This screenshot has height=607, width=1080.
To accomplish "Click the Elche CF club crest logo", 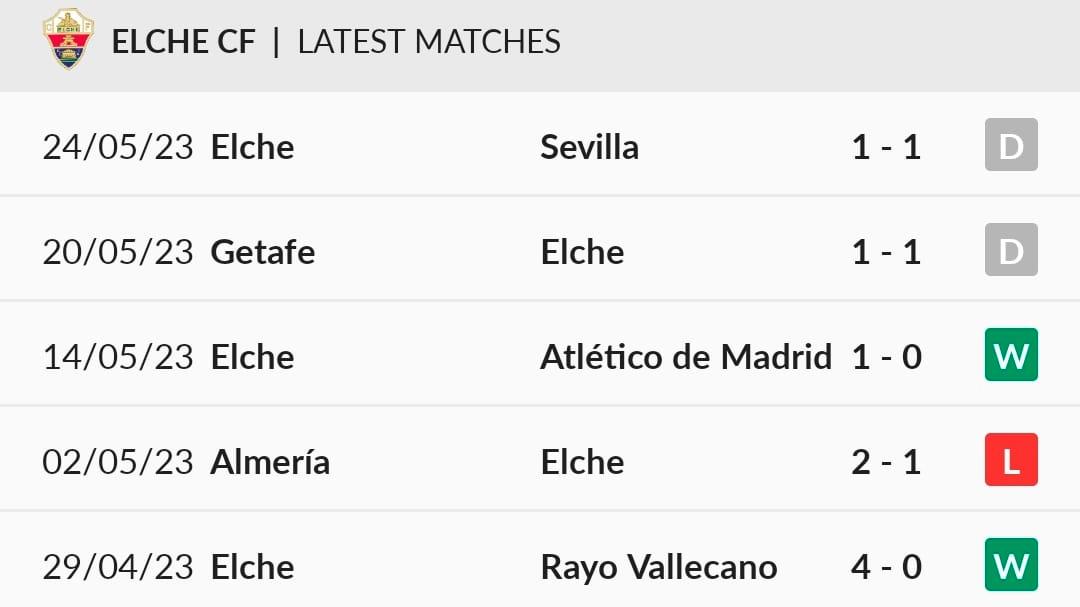I will pyautogui.click(x=68, y=39).
